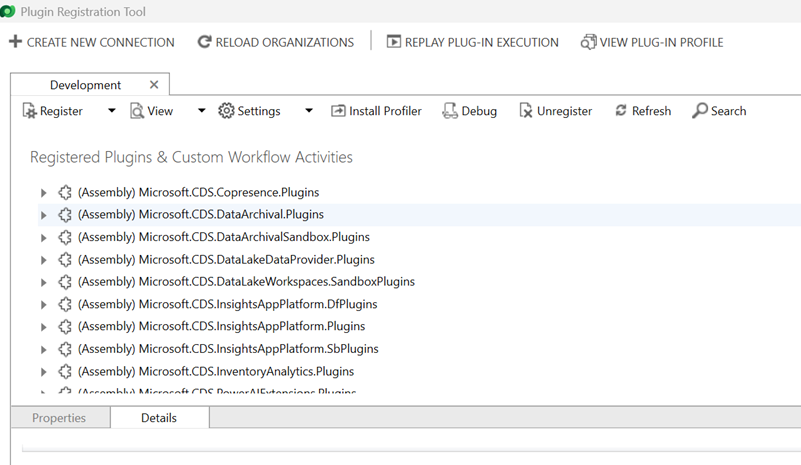
Task: Click the puzzle icon of InsightsAppPlatform.DfPlugins assembly
Action: point(64,304)
